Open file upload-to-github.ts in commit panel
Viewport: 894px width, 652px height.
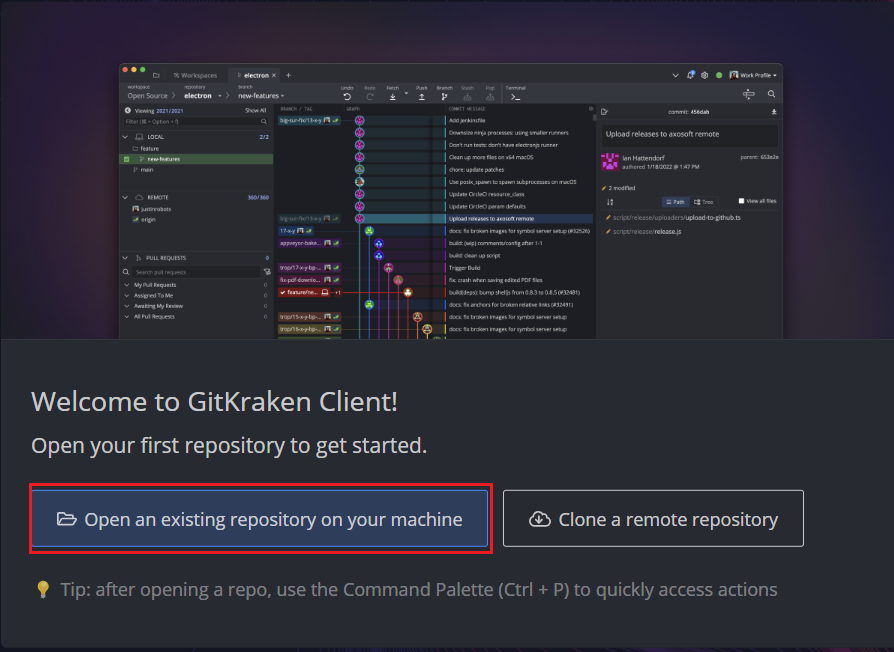(x=677, y=217)
